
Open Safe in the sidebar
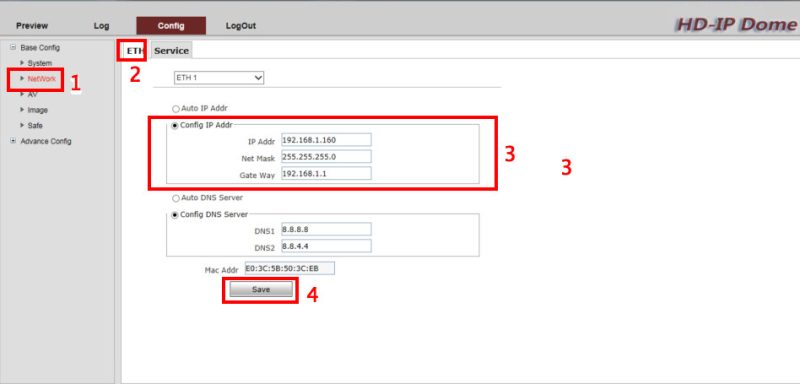tap(35, 125)
